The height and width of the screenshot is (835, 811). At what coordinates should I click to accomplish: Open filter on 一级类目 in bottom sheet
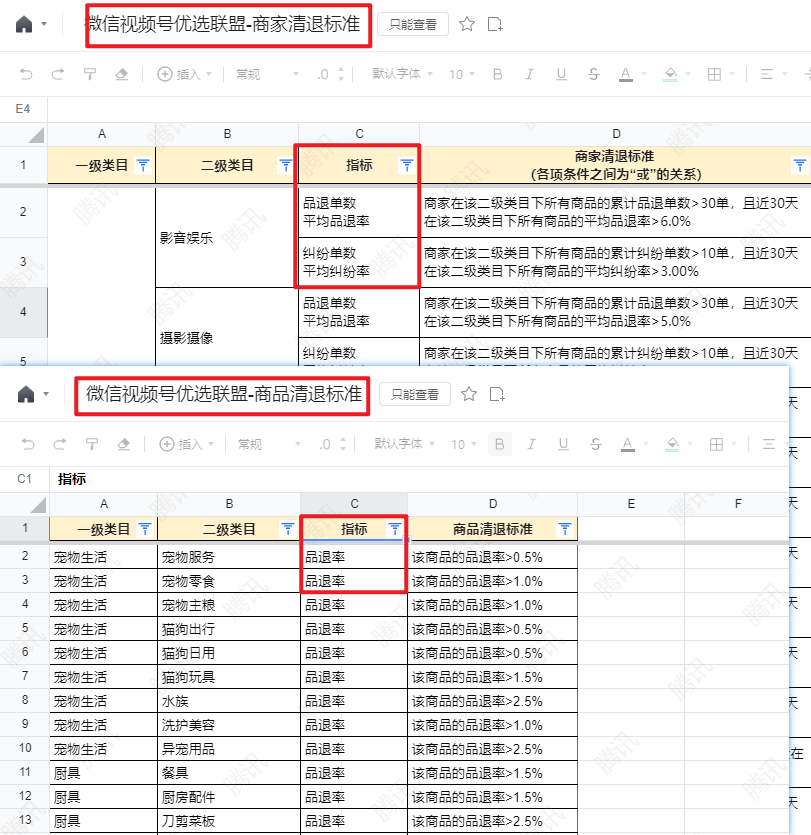point(145,529)
